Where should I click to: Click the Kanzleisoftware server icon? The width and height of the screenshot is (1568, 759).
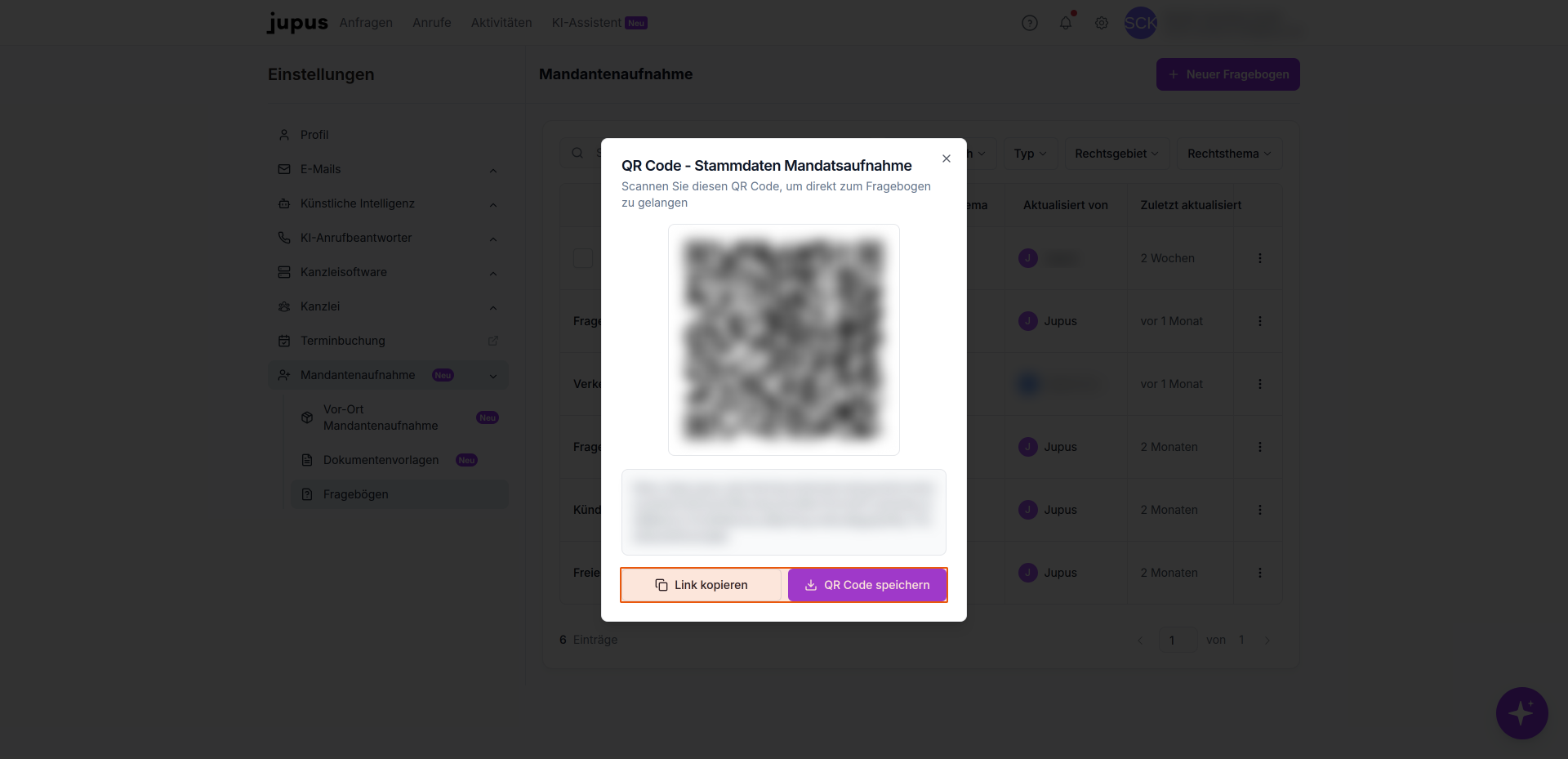pyautogui.click(x=284, y=272)
